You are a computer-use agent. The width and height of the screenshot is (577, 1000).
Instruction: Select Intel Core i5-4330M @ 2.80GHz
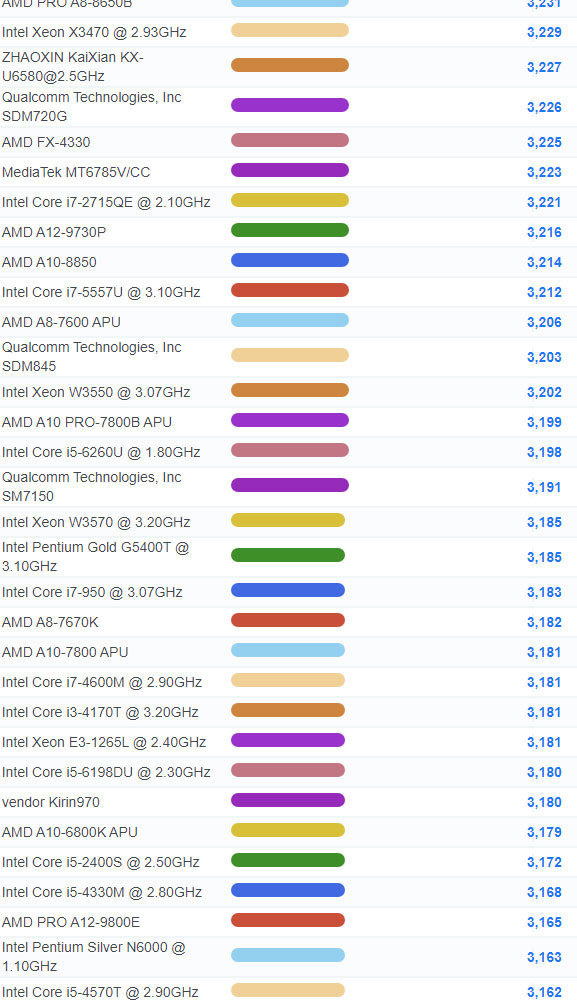(101, 892)
